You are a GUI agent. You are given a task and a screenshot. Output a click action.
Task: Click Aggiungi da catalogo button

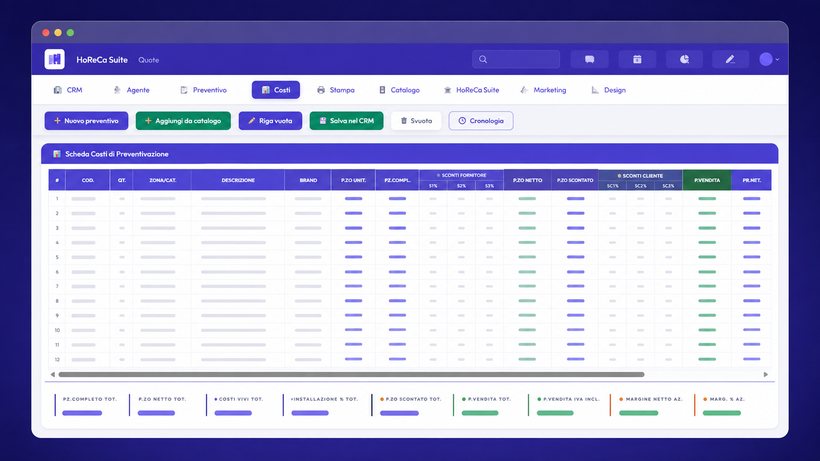[183, 121]
